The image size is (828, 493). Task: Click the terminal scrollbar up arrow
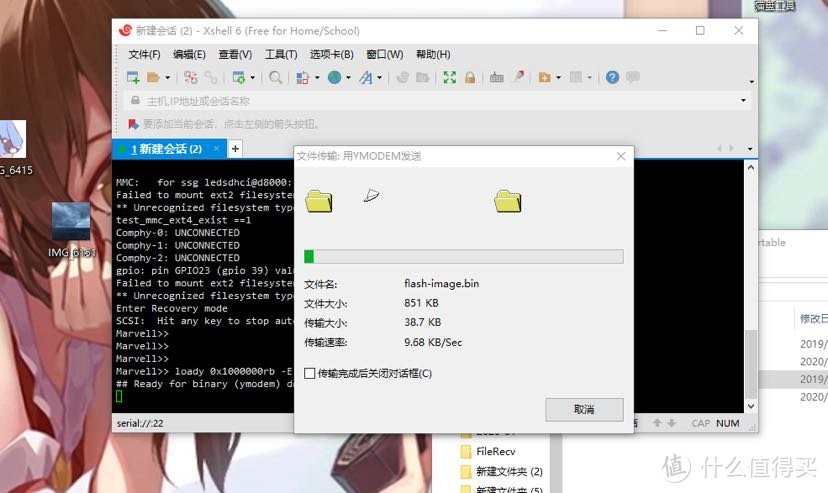750,167
